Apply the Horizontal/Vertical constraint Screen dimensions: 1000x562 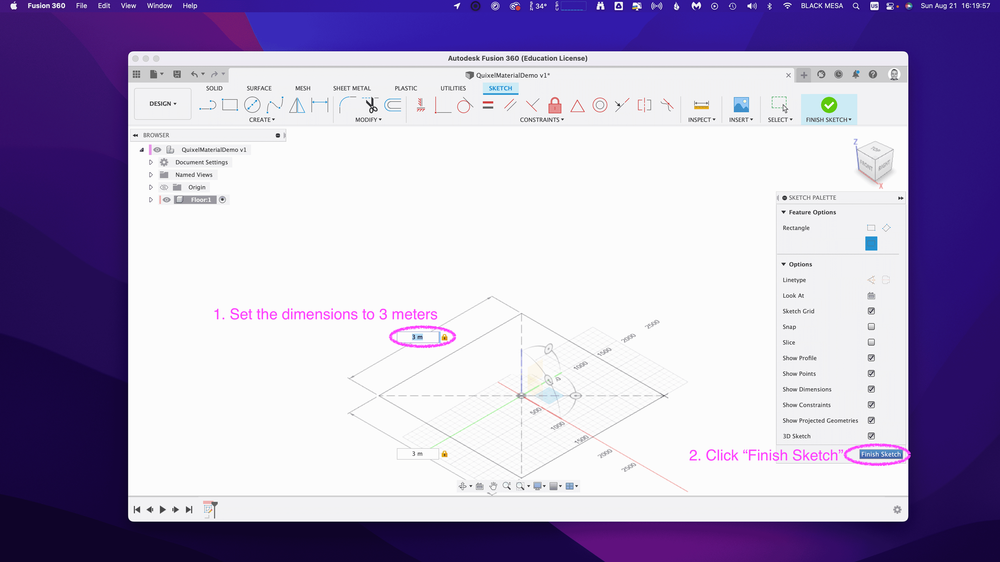click(421, 105)
